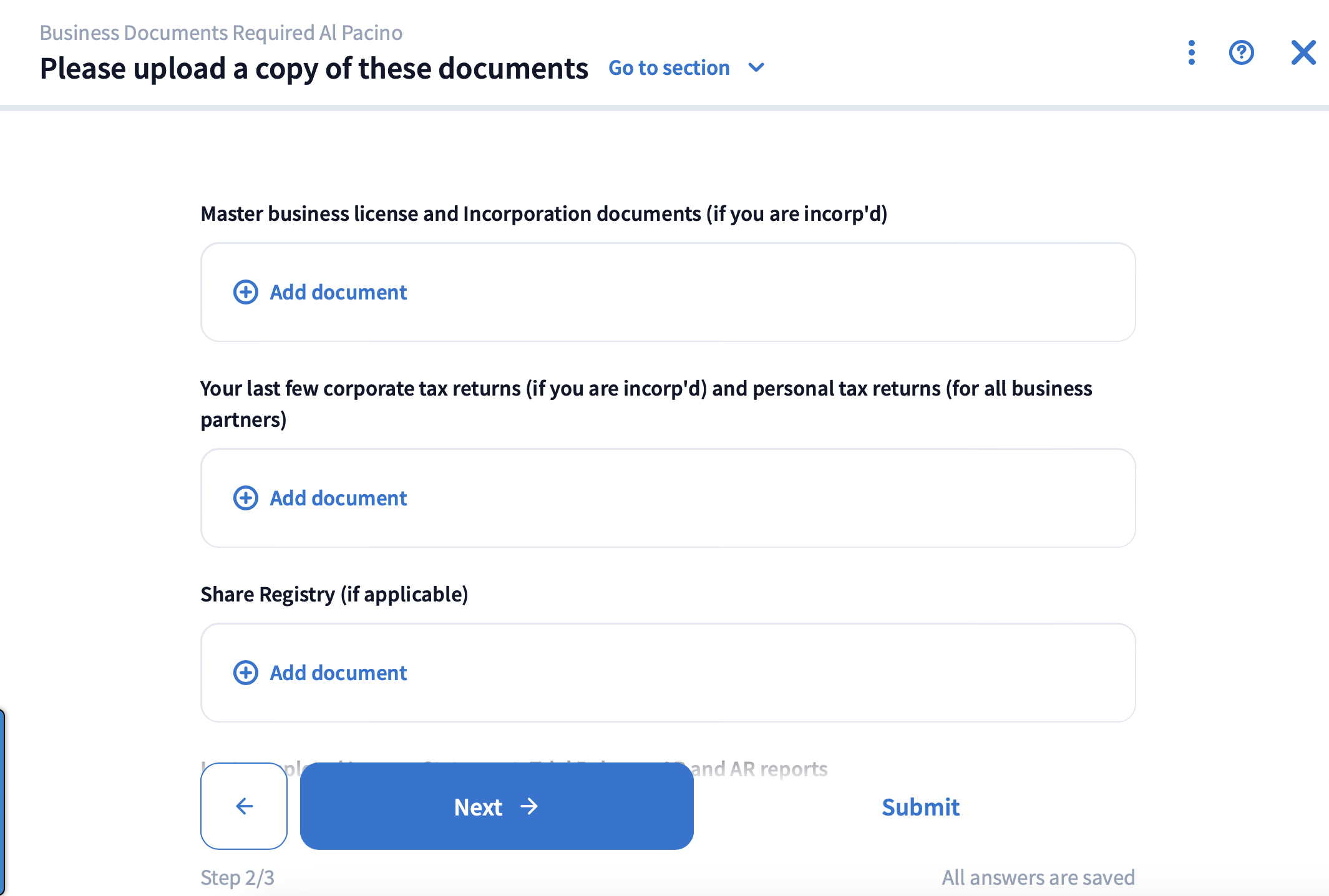Add document for Share Registry
The height and width of the screenshot is (896, 1329).
coord(338,673)
